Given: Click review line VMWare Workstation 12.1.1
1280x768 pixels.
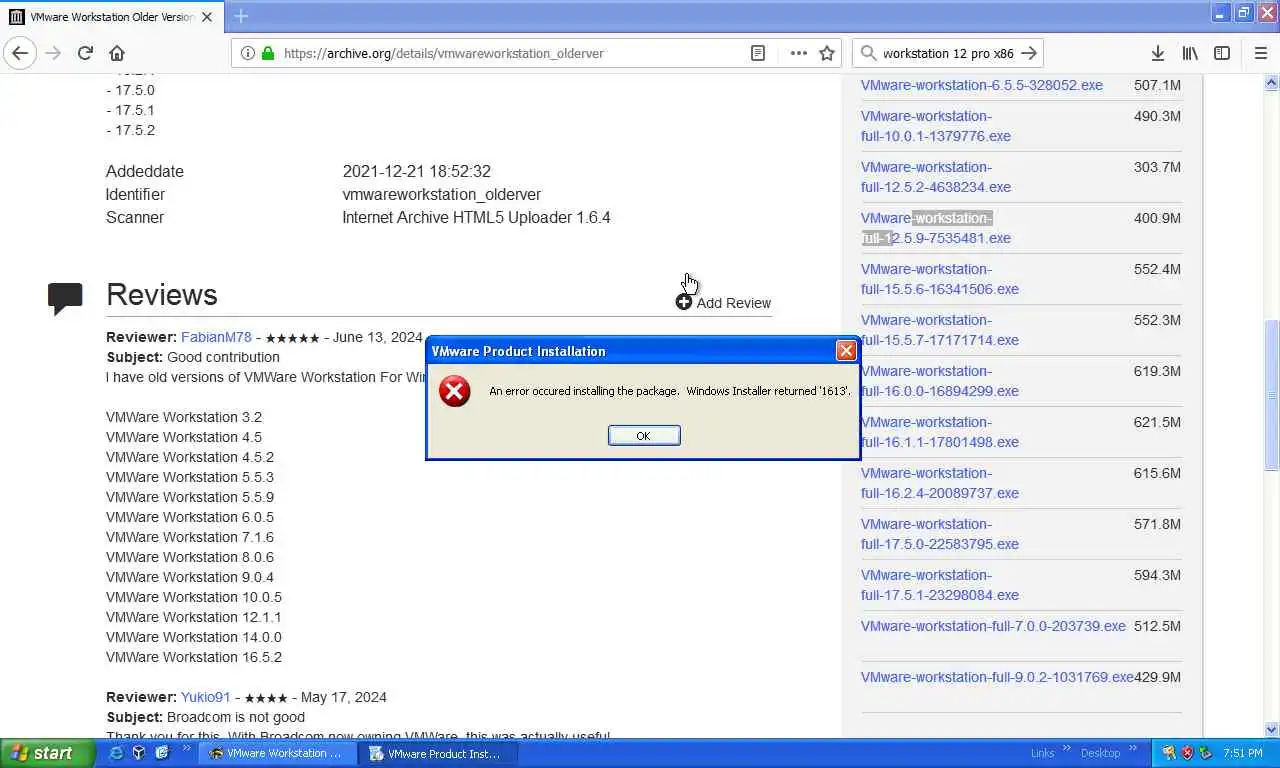Looking at the screenshot, I should pyautogui.click(x=194, y=617).
